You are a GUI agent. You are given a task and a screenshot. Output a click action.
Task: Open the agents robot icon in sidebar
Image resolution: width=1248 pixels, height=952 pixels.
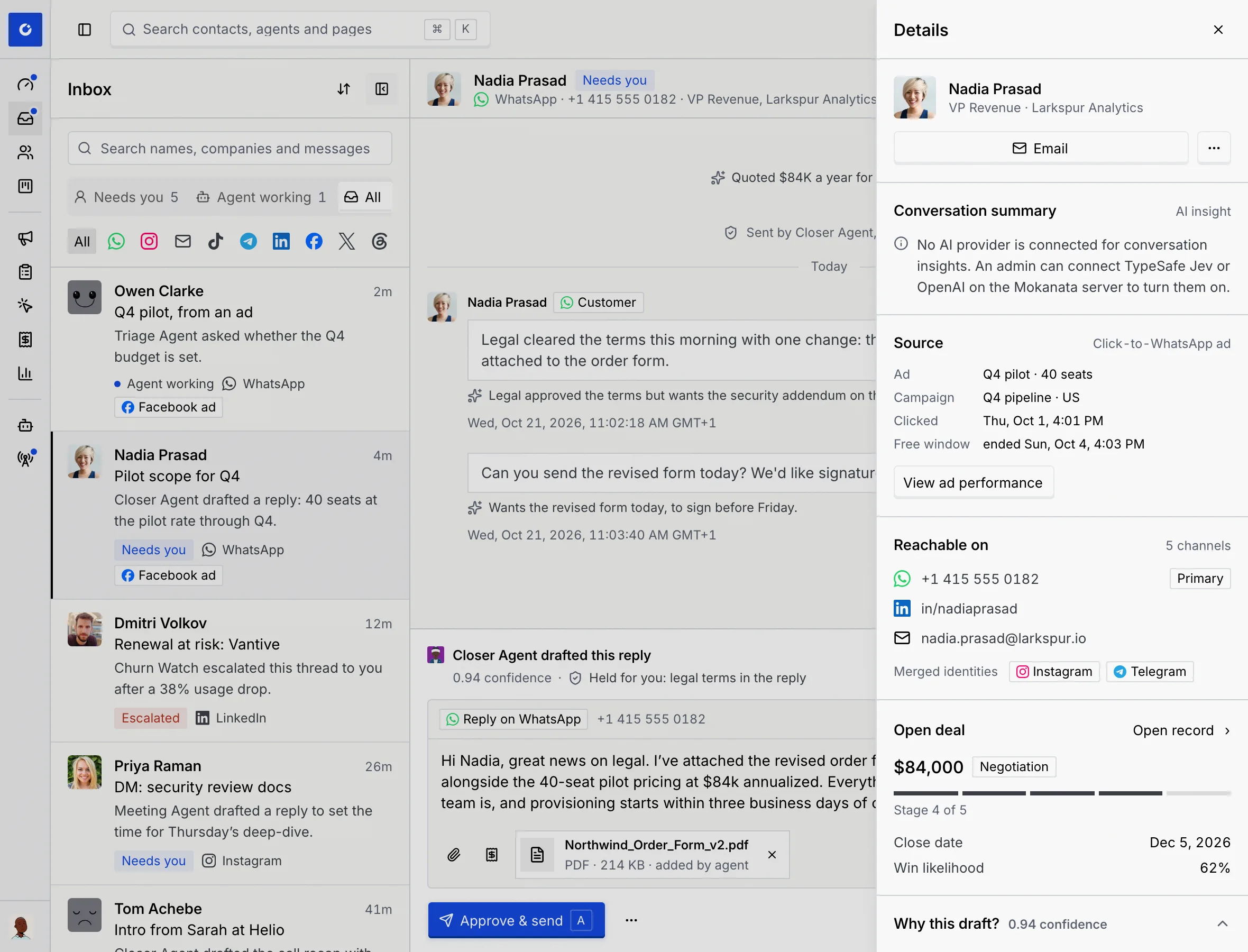25,426
